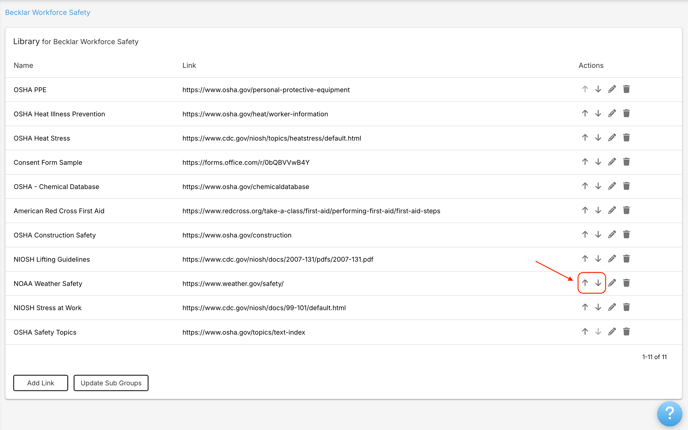This screenshot has height=430, width=688.
Task: Delete NIOSH Stress at Work link
Action: coord(627,307)
